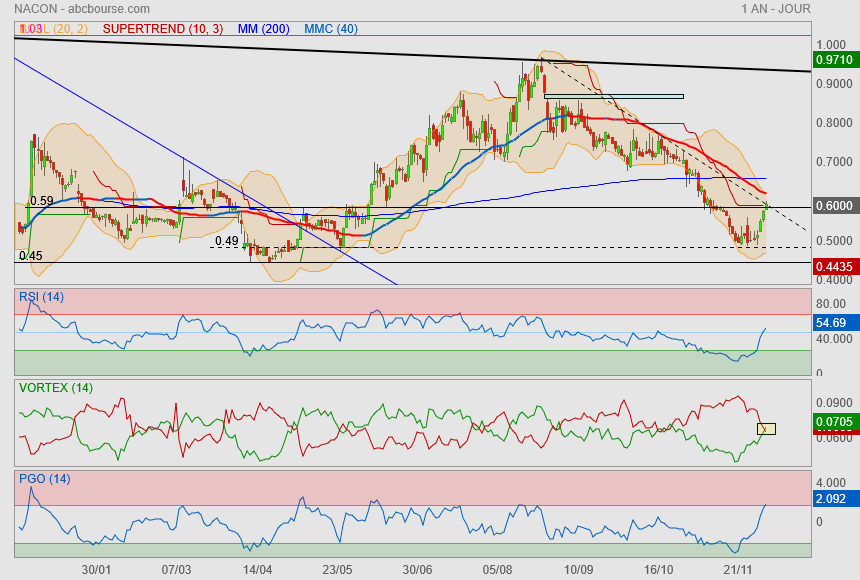Screen dimensions: 860x580
Task: Click the yellow marker box in Vortex panel
Action: coord(767,429)
